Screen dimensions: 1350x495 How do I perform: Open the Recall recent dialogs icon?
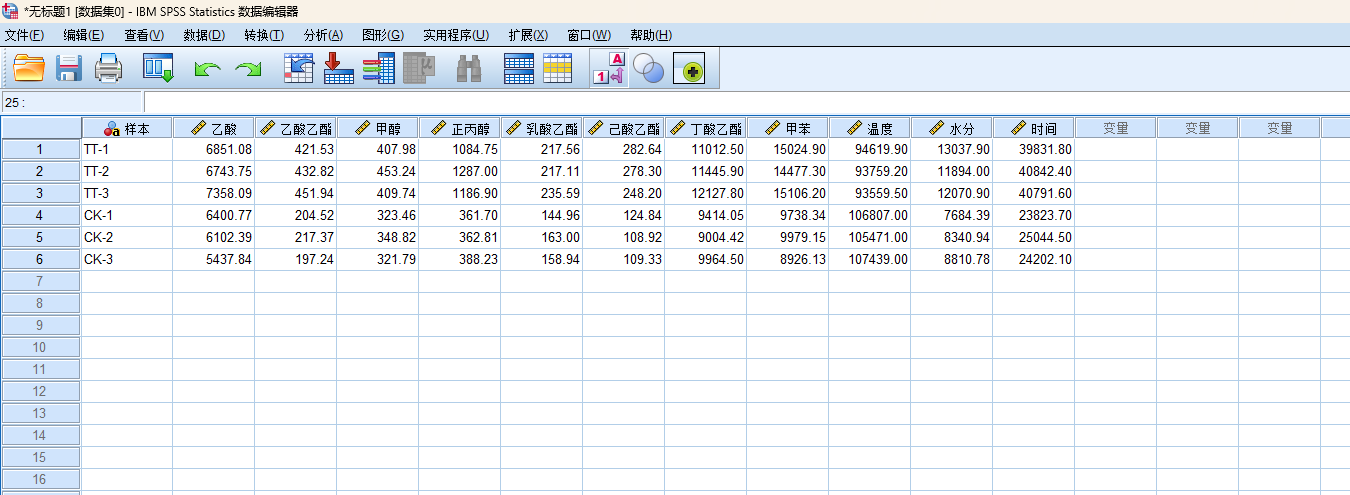coord(158,69)
